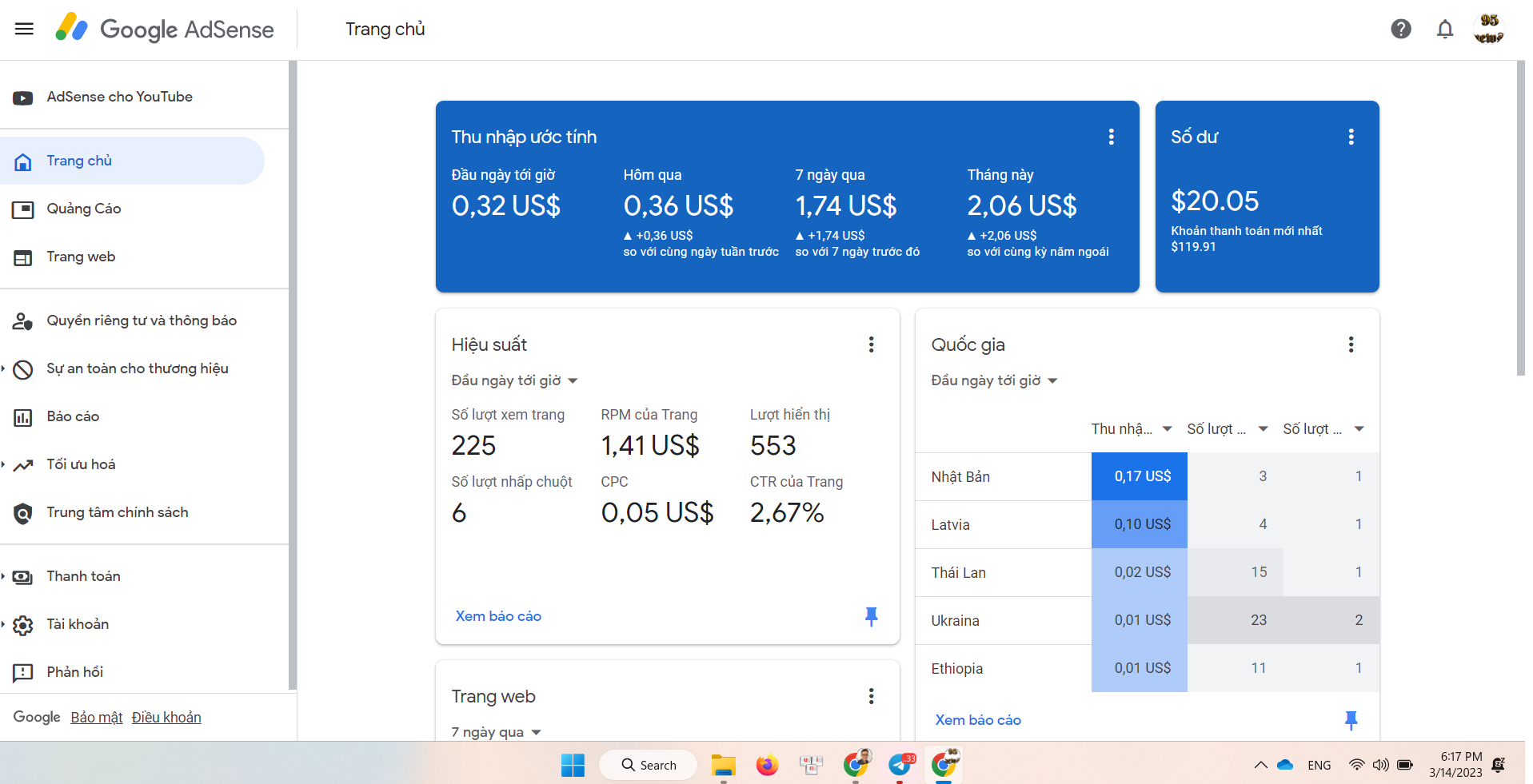Click the 2,06 US$ Tháng này value

tap(1022, 206)
